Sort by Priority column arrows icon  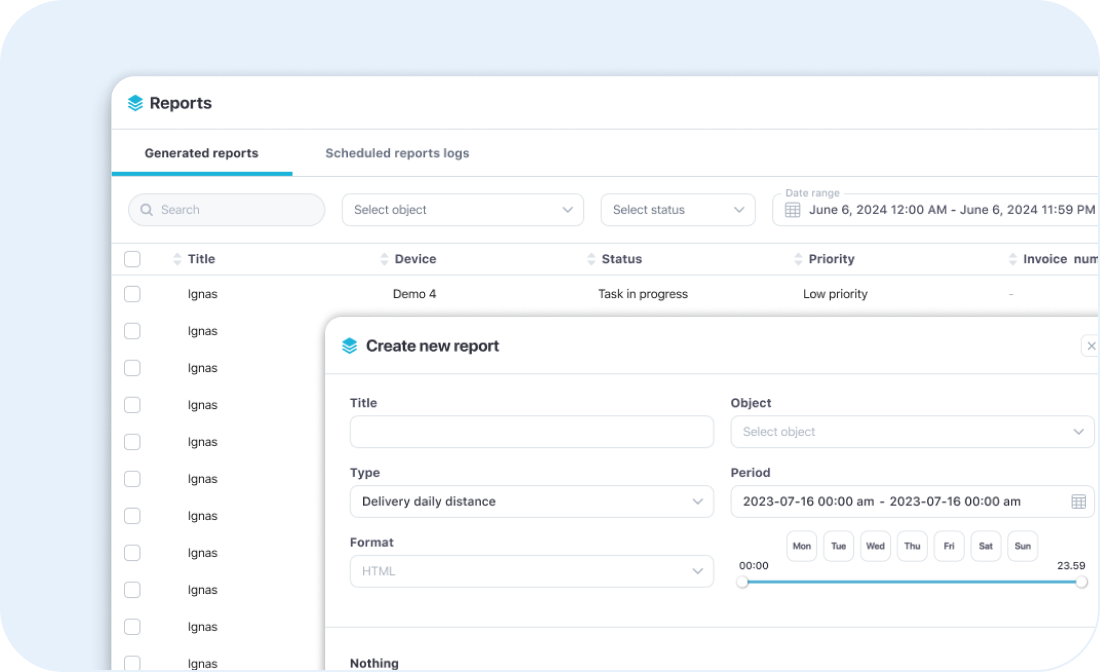tap(798, 259)
